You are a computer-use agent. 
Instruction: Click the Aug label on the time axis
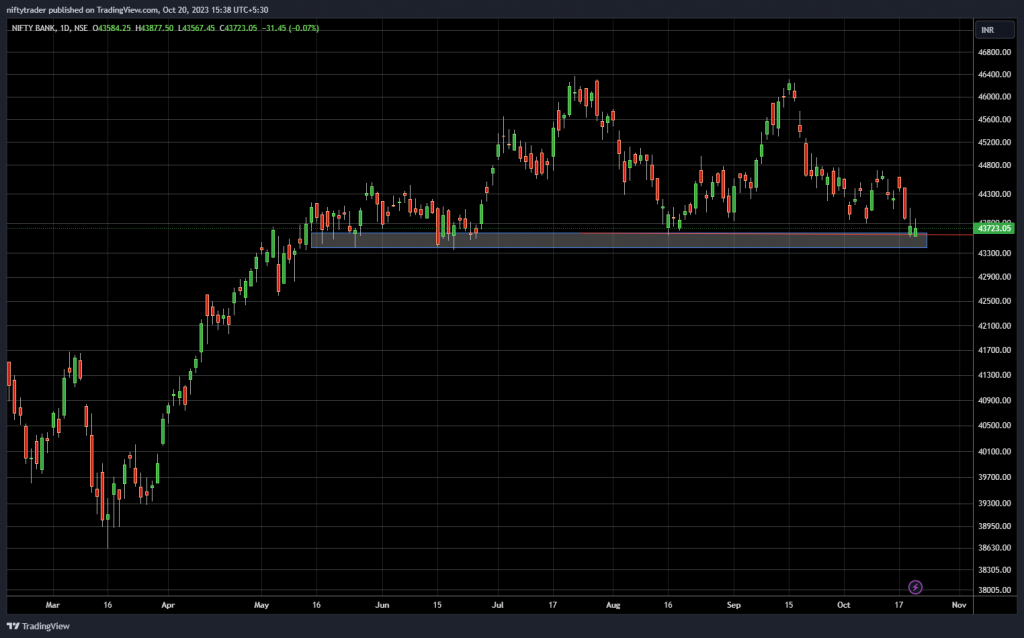click(x=613, y=605)
